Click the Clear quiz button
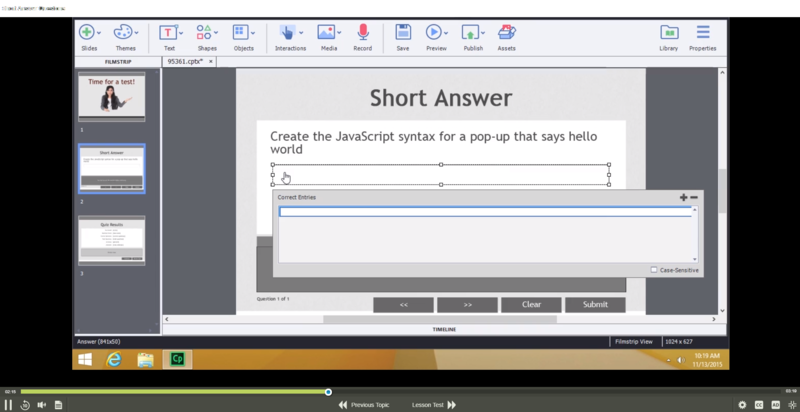 click(531, 304)
